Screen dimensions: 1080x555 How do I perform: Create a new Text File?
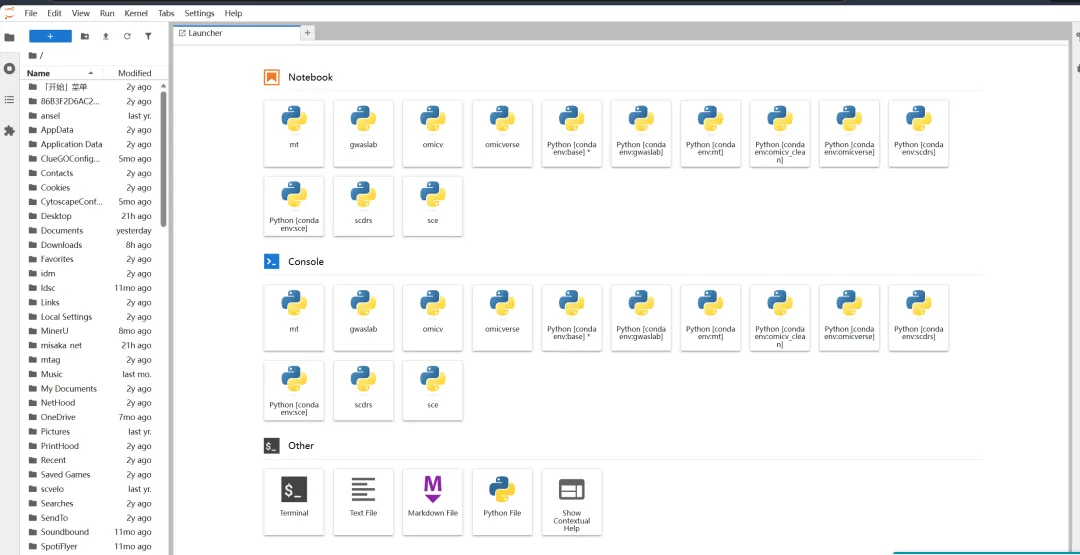pos(363,502)
